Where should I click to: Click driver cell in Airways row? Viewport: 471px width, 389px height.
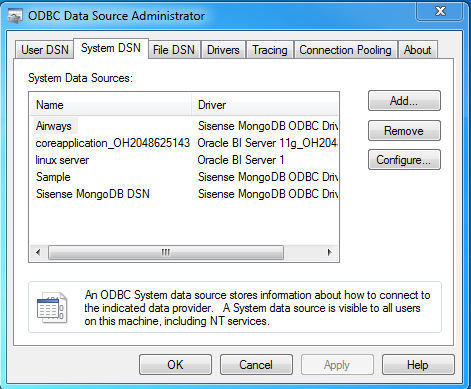(268, 126)
